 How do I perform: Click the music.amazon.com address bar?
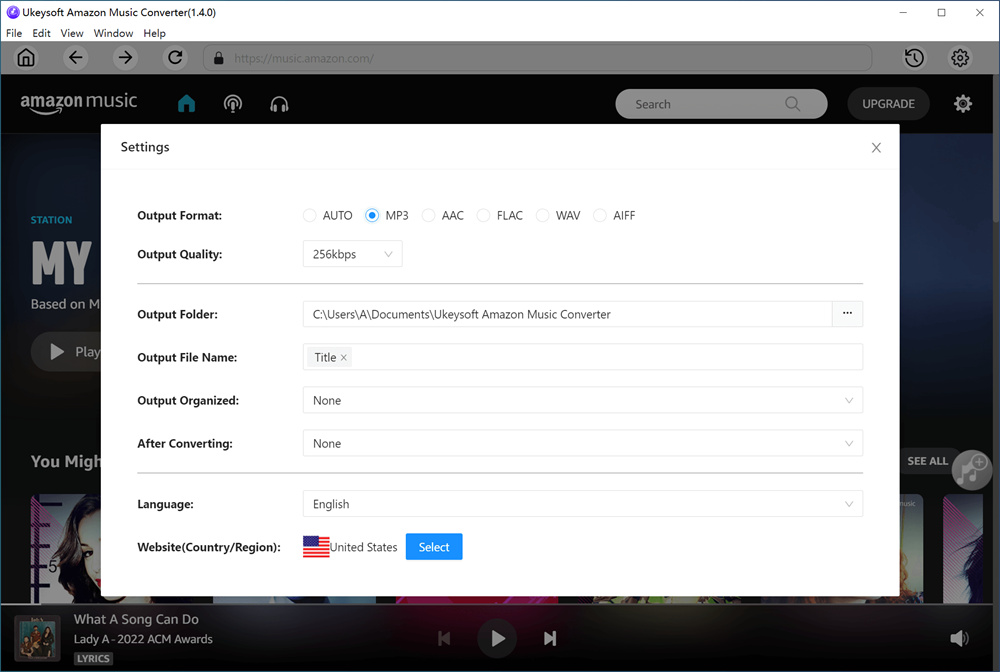click(x=537, y=58)
